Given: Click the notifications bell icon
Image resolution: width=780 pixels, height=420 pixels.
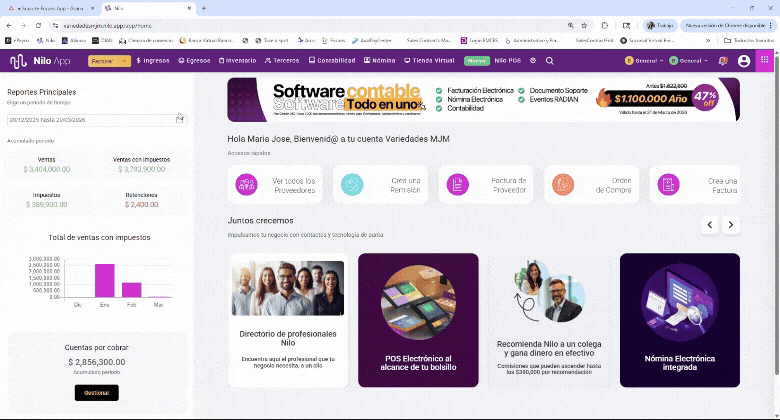Looking at the screenshot, I should tap(723, 61).
